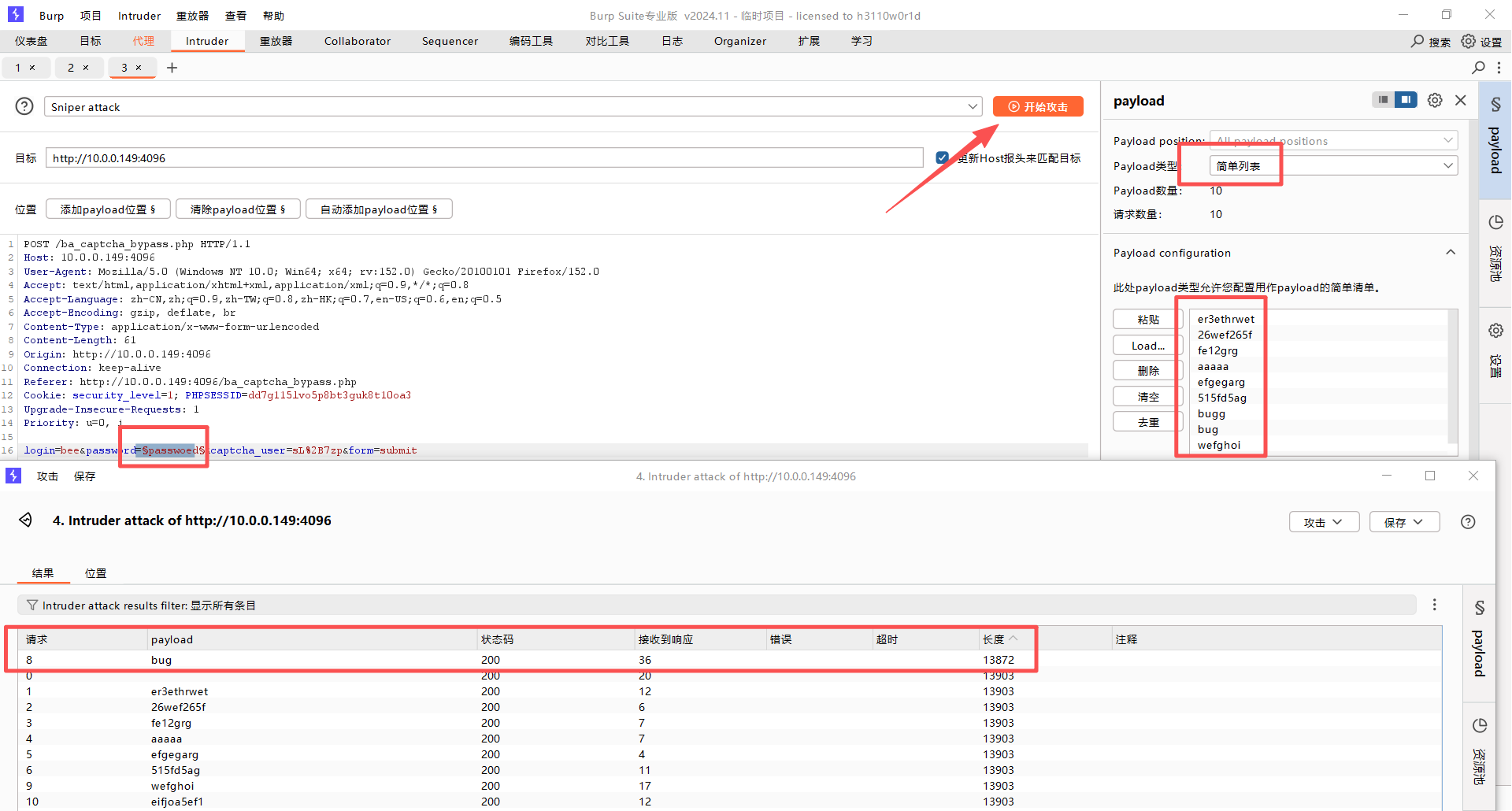
Task: Open the Sniper attack type dropdown
Action: tap(513, 106)
